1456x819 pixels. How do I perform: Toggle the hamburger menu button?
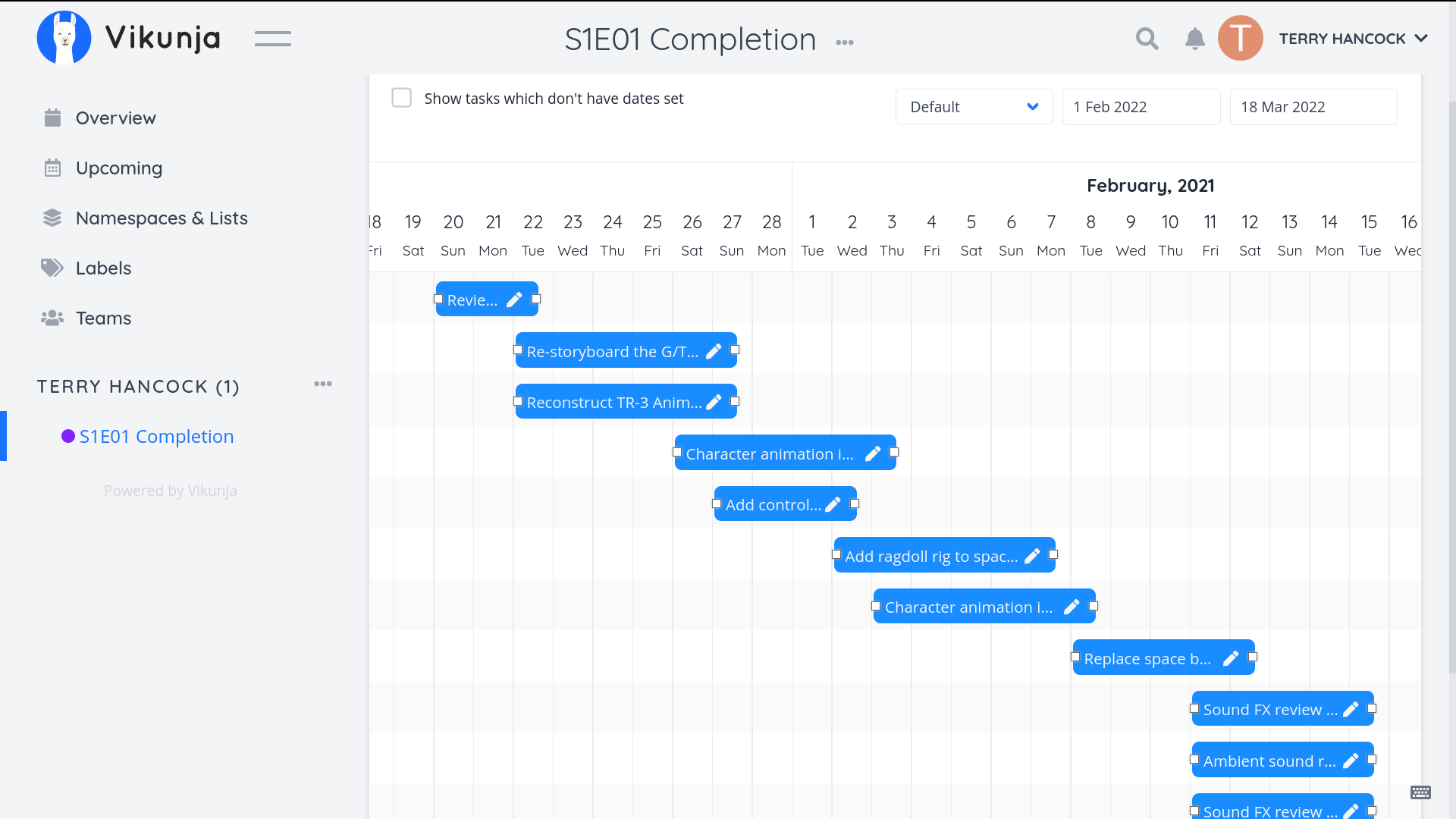pos(273,39)
